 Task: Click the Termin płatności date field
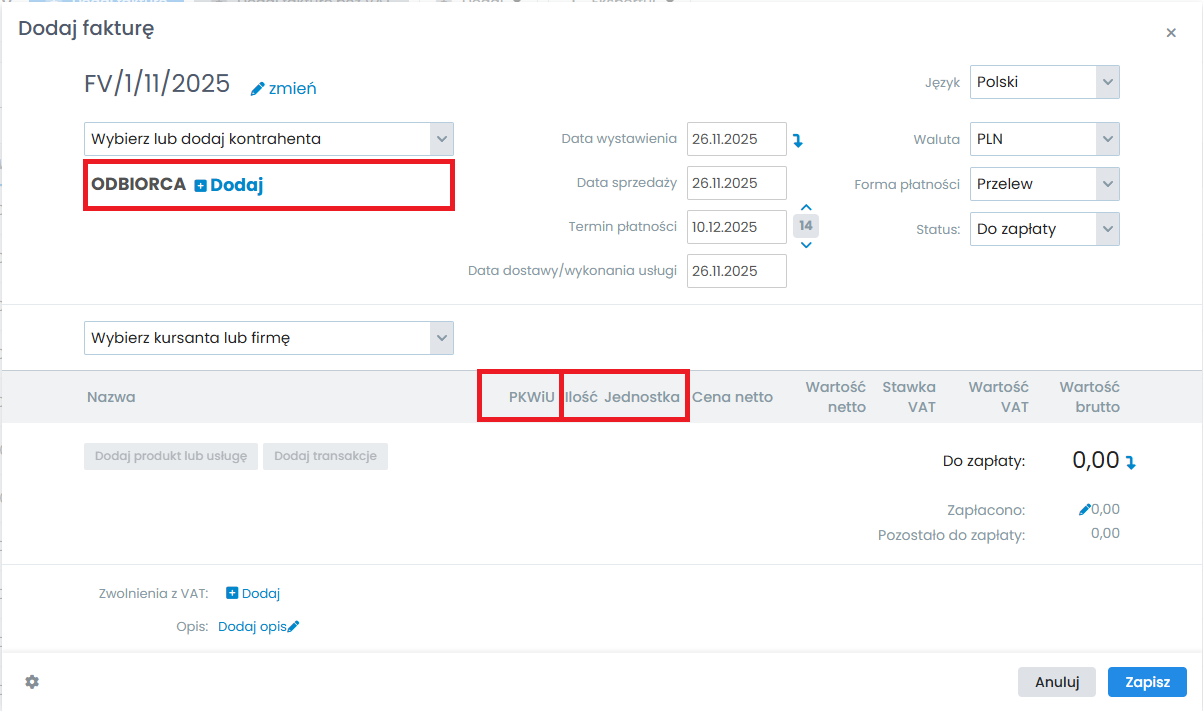[736, 227]
